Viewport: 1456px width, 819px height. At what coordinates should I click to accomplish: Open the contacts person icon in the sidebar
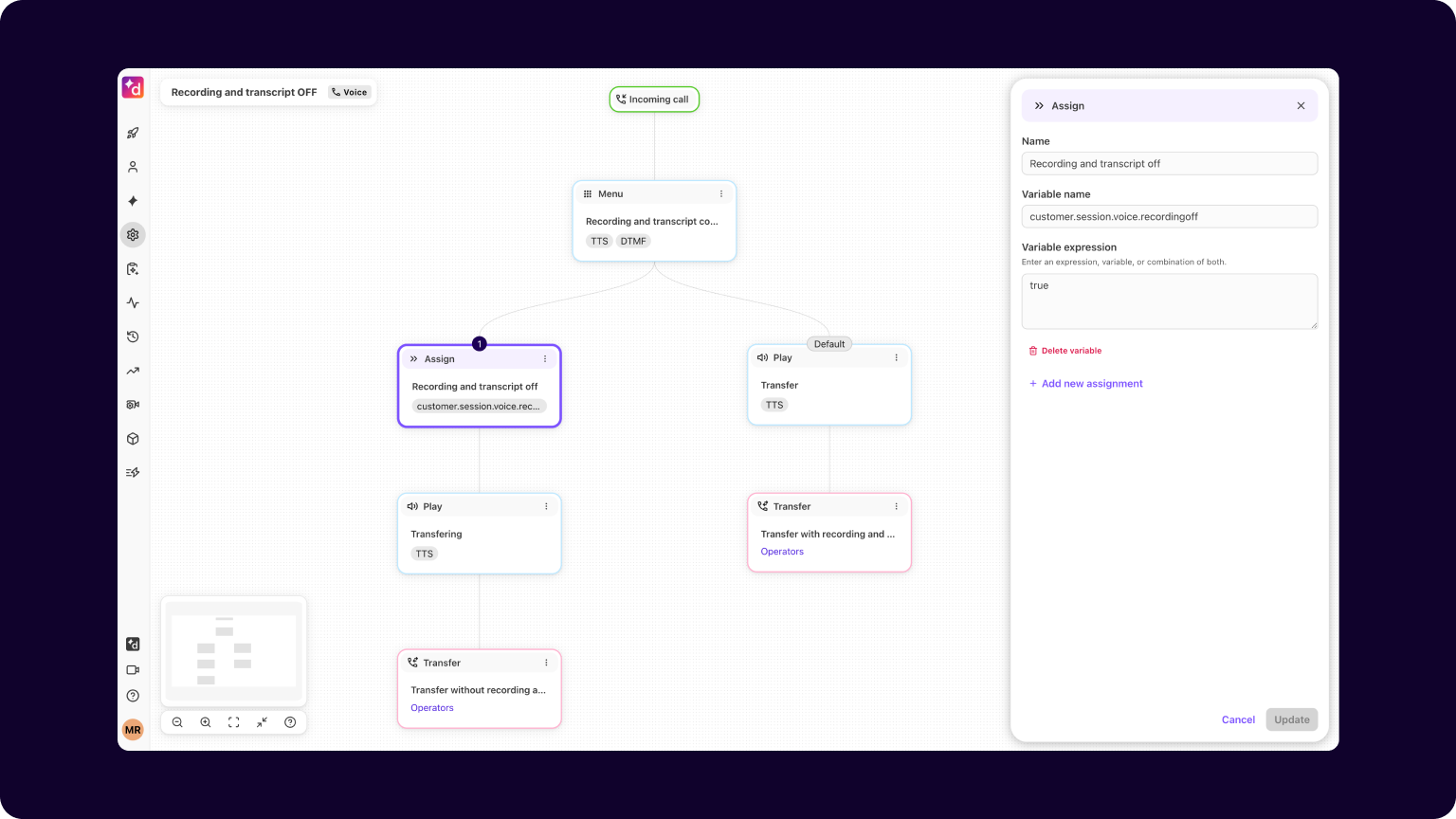tap(133, 166)
